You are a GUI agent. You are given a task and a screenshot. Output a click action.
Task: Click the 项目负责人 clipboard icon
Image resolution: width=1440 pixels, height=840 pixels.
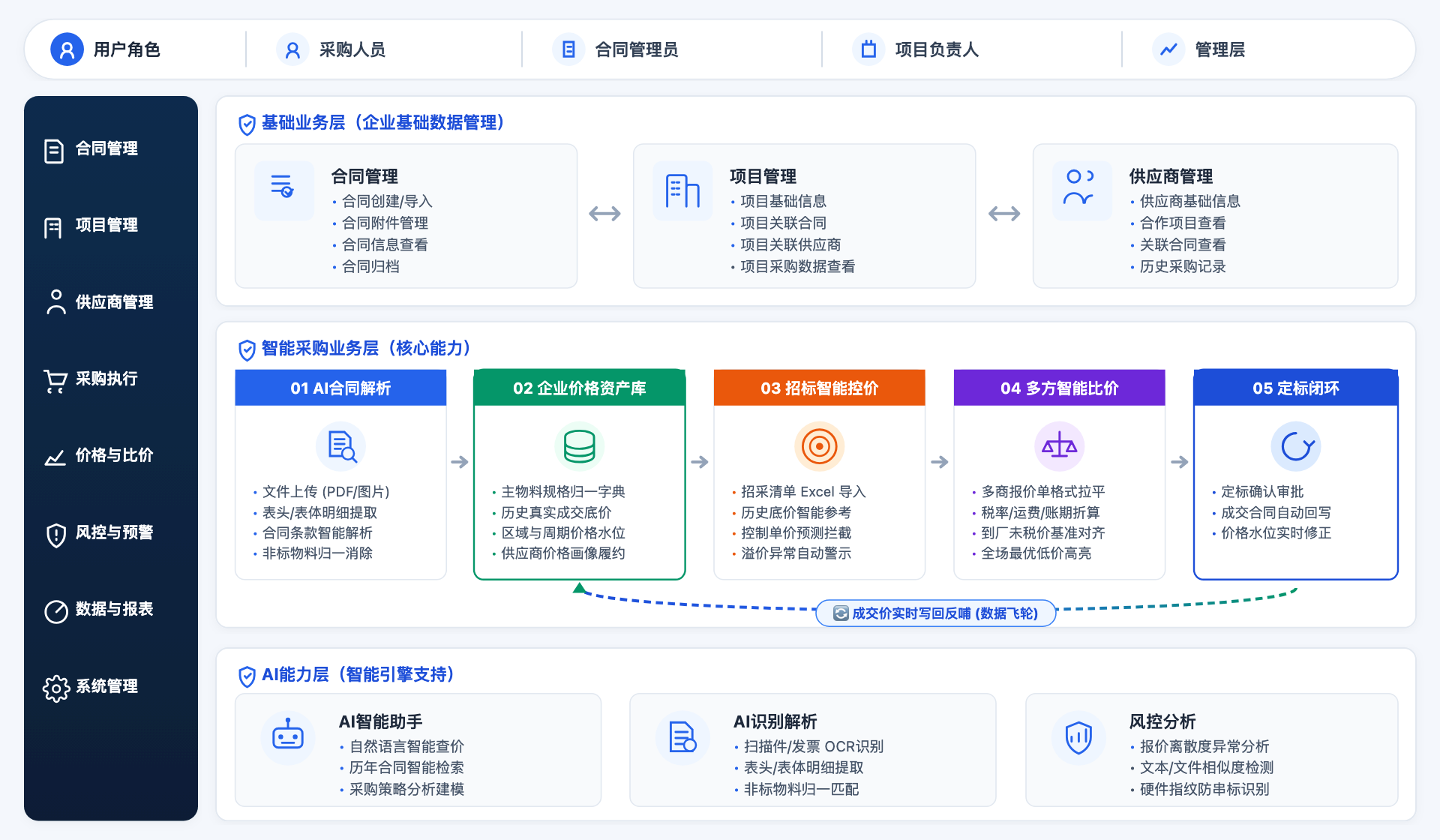click(x=868, y=49)
